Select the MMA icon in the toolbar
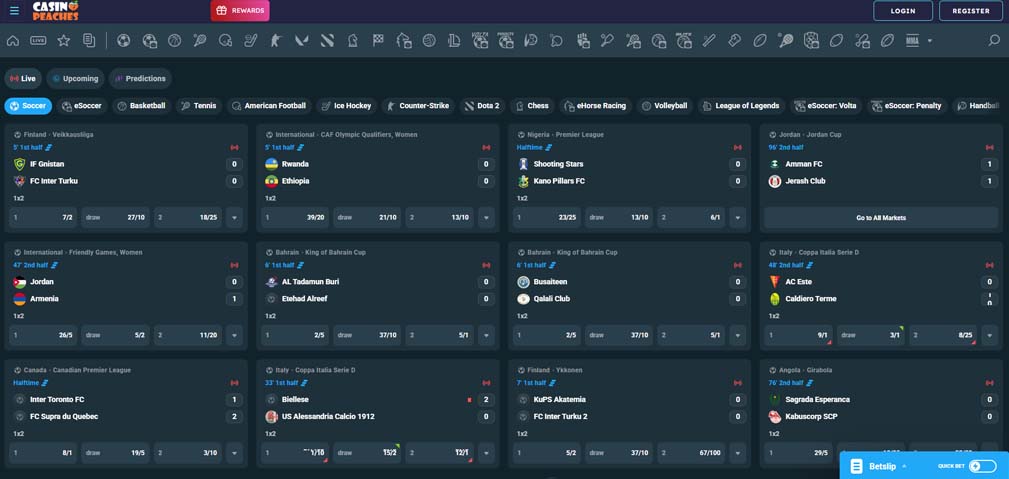The image size is (1009, 479). point(912,41)
